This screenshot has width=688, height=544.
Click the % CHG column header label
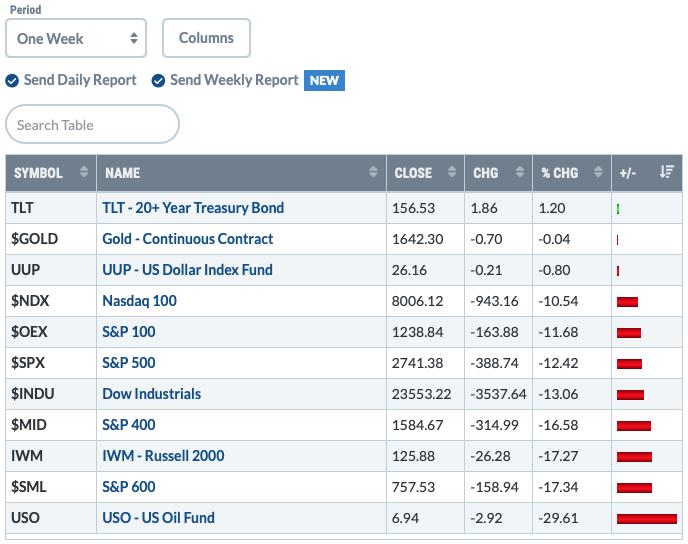pyautogui.click(x=559, y=173)
